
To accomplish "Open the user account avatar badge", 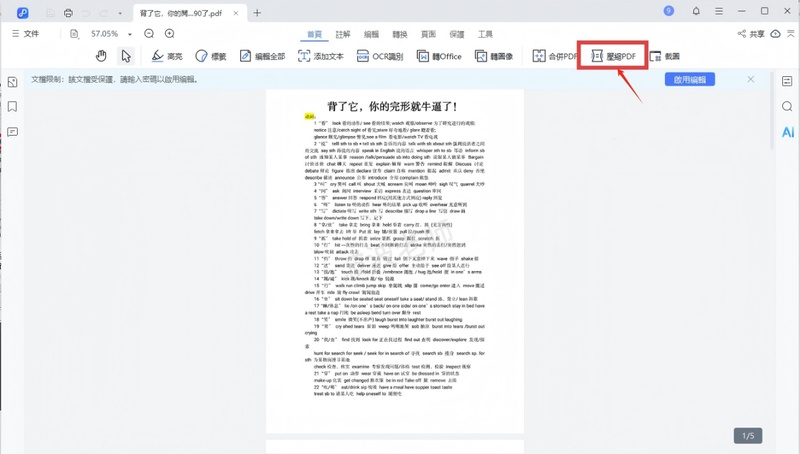I will pyautogui.click(x=668, y=11).
